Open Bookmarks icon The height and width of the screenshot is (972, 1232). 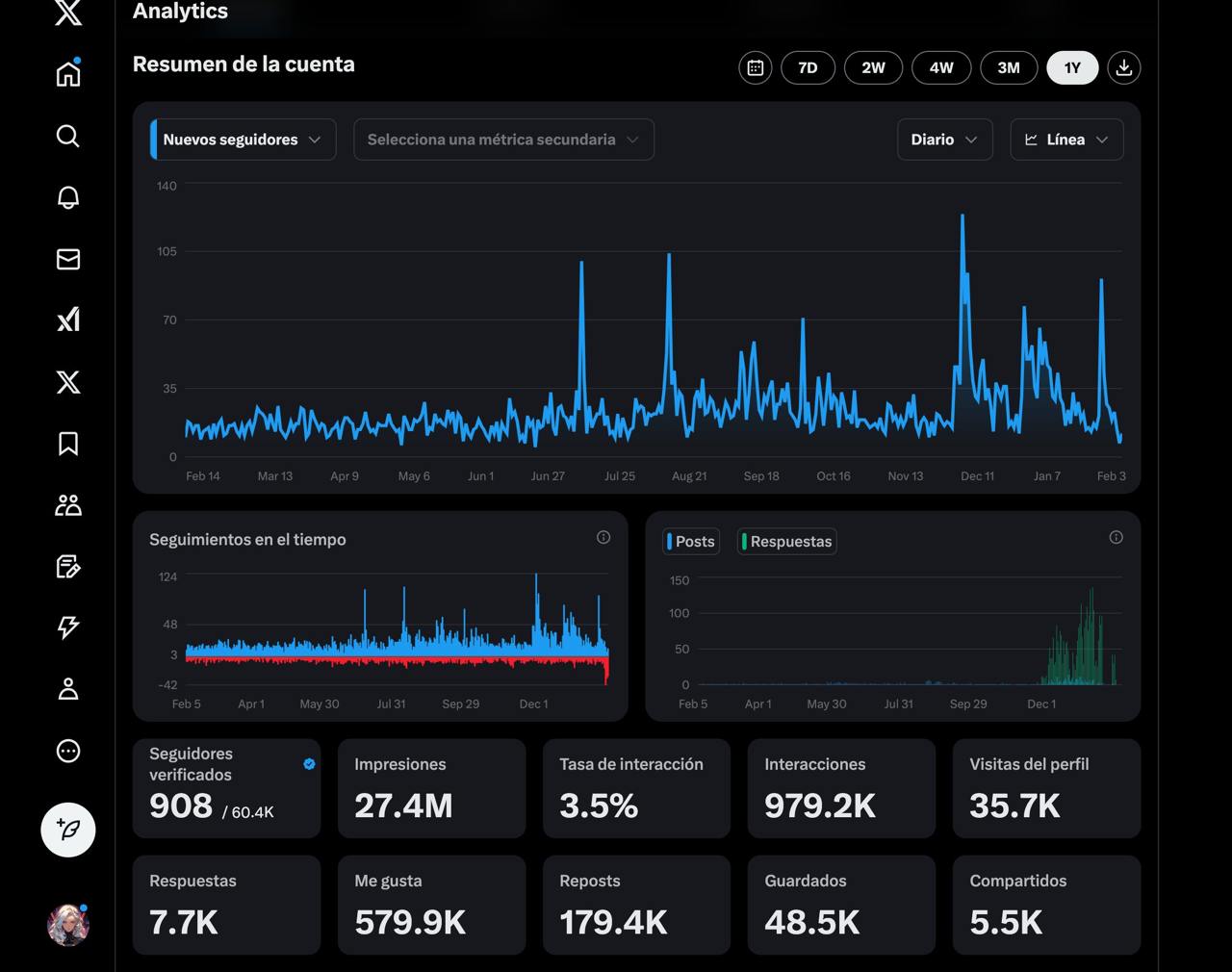[x=68, y=444]
